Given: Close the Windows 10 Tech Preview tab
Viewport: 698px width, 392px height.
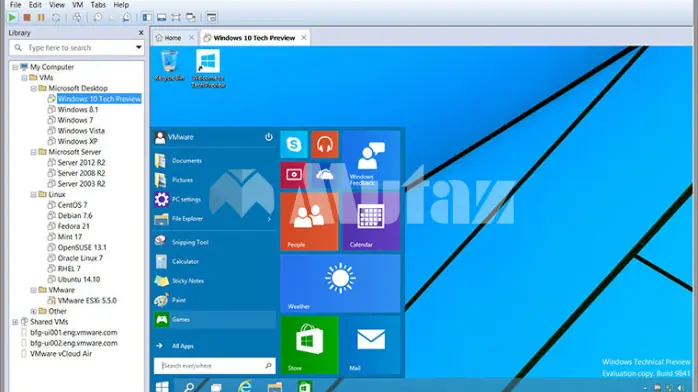Looking at the screenshot, I should point(304,38).
